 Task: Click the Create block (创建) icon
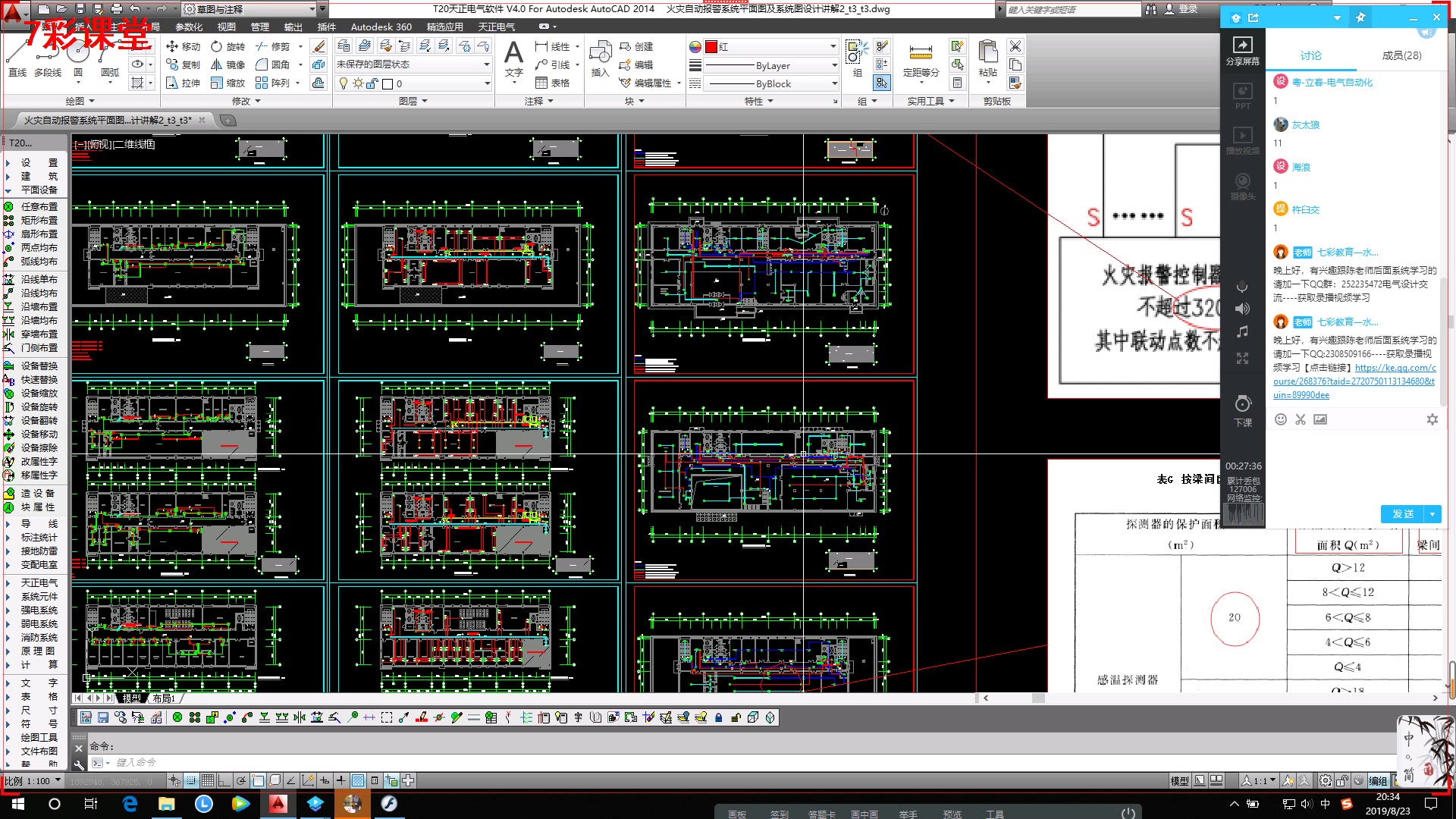coord(635,46)
